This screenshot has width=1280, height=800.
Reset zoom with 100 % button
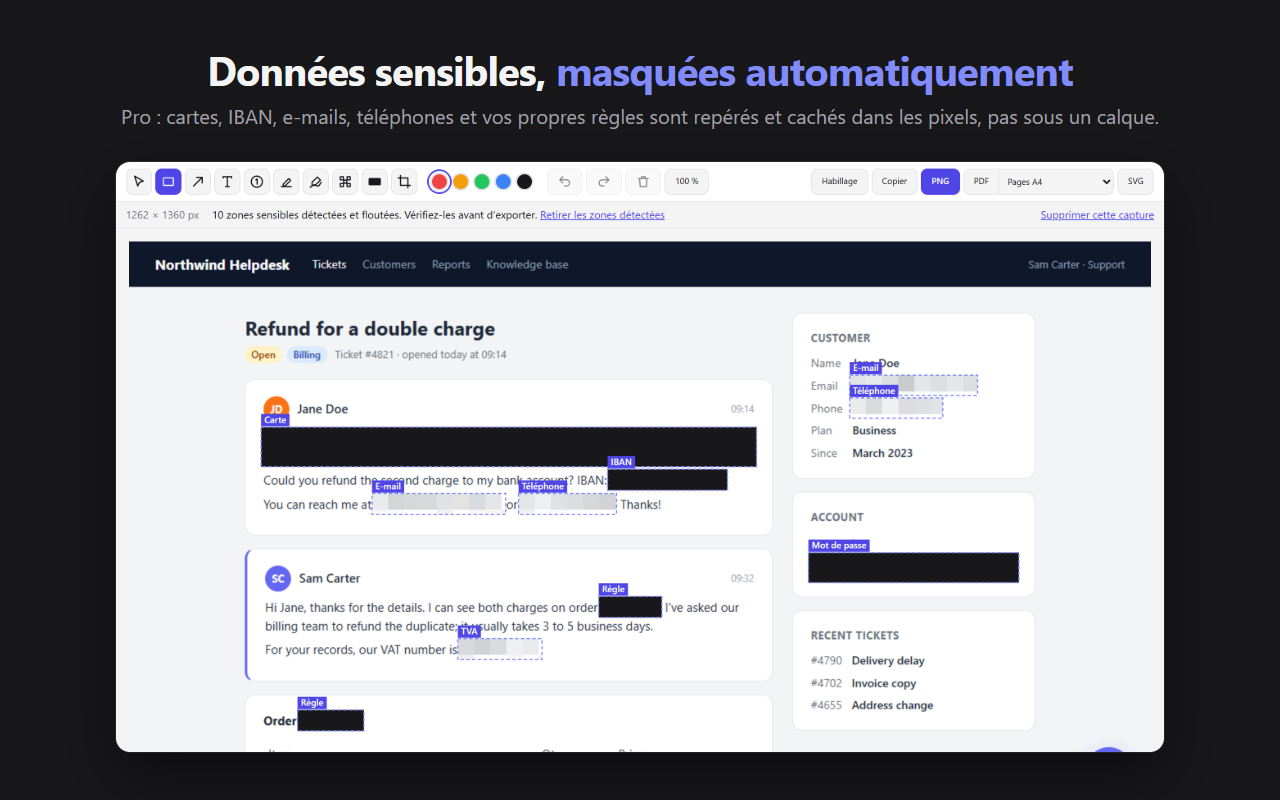(687, 182)
